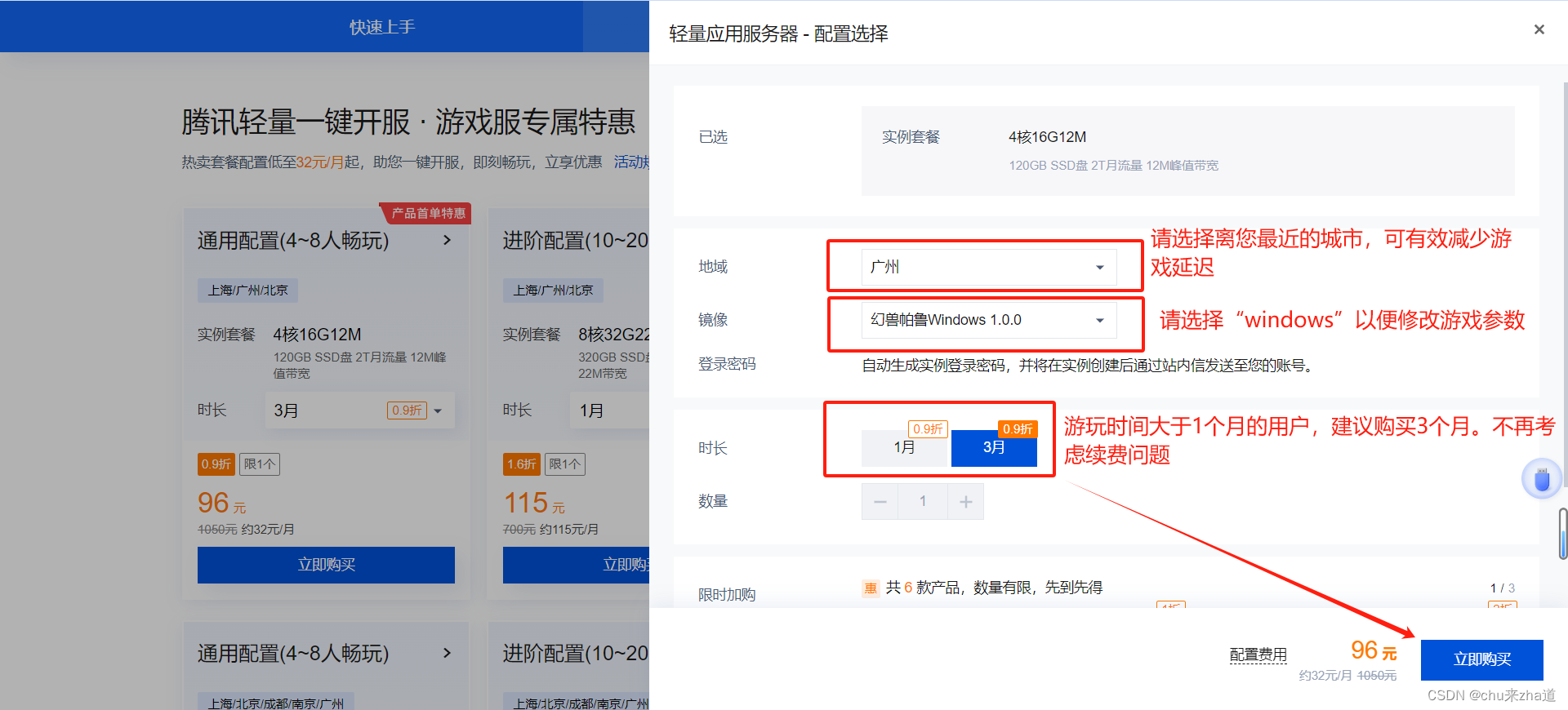Image resolution: width=1568 pixels, height=710 pixels.
Task: Open the 时长 1月 dropdown on 进阶配置 card
Action: pyautogui.click(x=609, y=410)
